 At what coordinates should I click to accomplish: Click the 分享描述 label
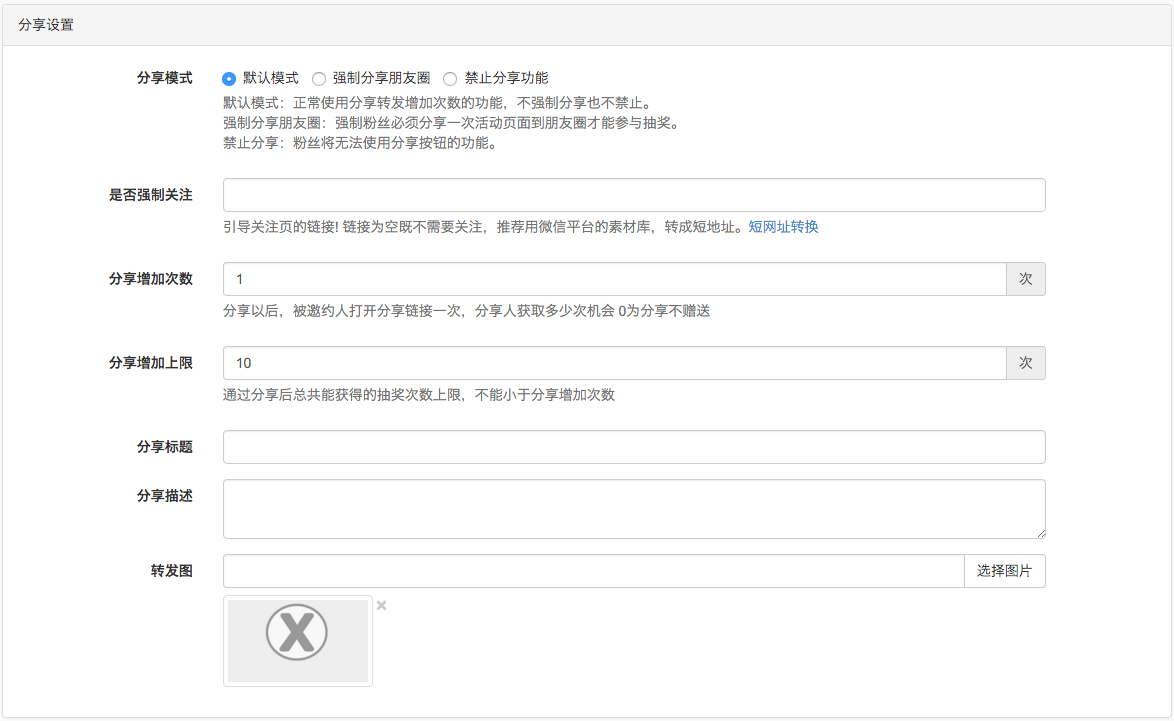pyautogui.click(x=165, y=496)
